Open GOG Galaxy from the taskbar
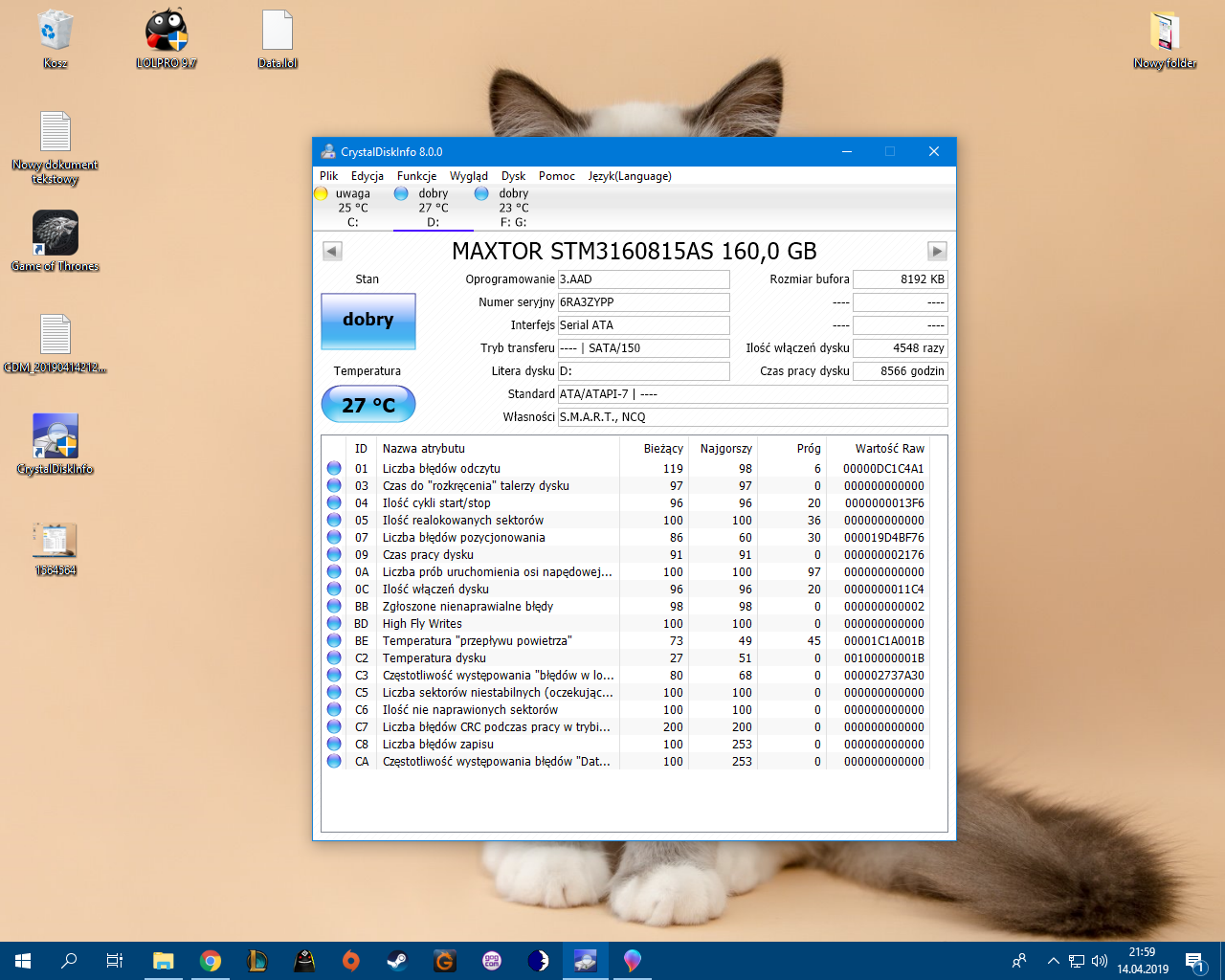The width and height of the screenshot is (1225, 980). (492, 961)
